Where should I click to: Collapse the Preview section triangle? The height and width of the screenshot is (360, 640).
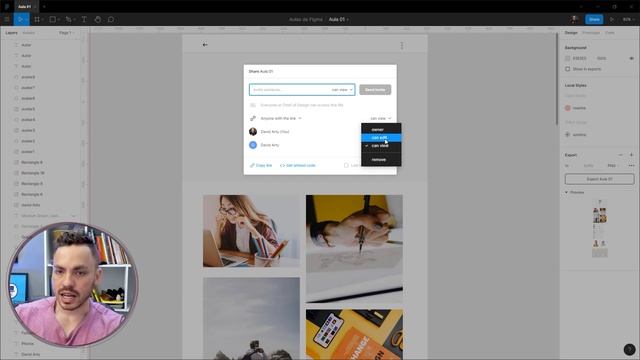coord(566,192)
